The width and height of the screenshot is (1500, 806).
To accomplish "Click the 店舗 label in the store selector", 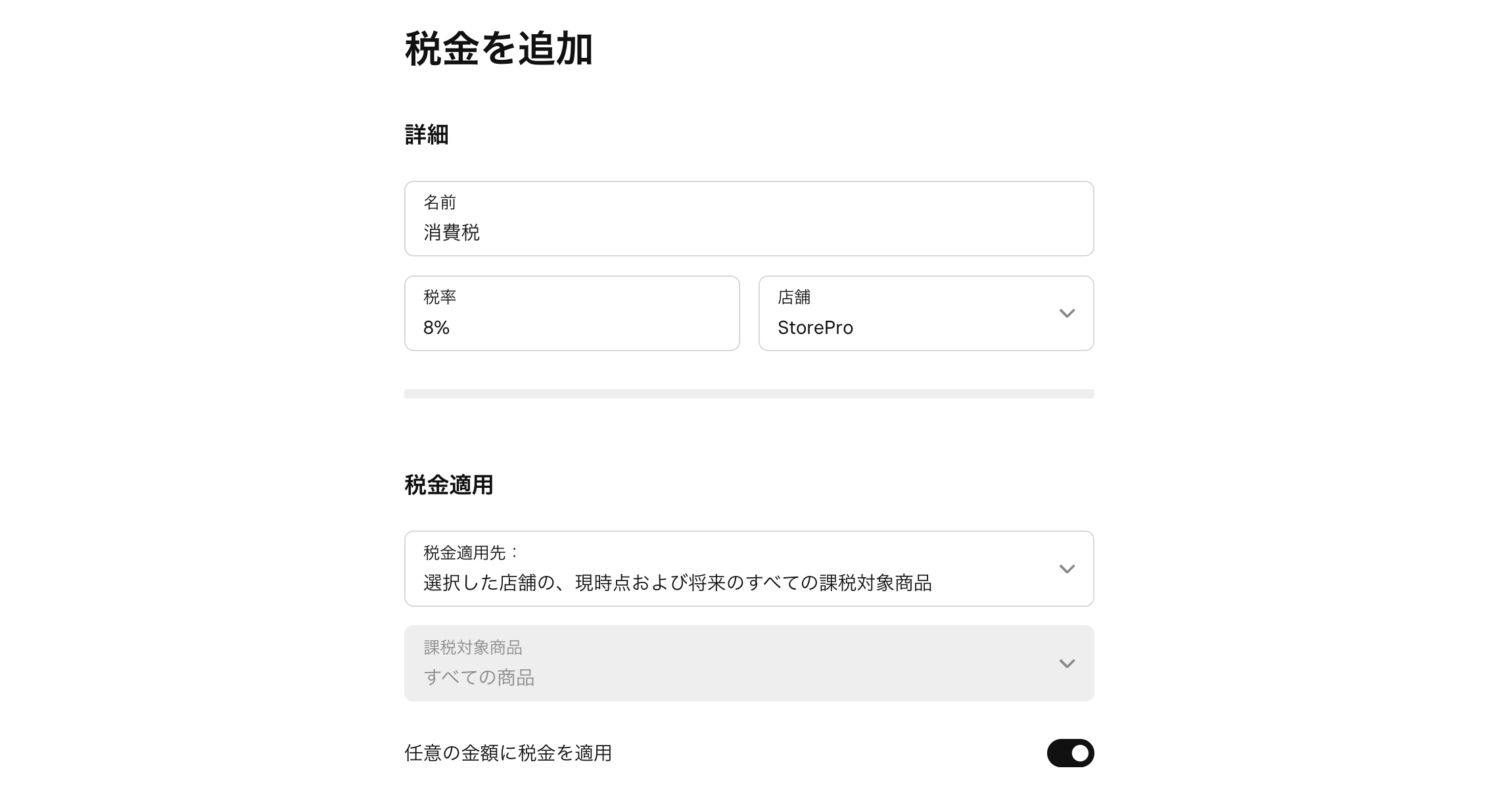I will (x=794, y=297).
